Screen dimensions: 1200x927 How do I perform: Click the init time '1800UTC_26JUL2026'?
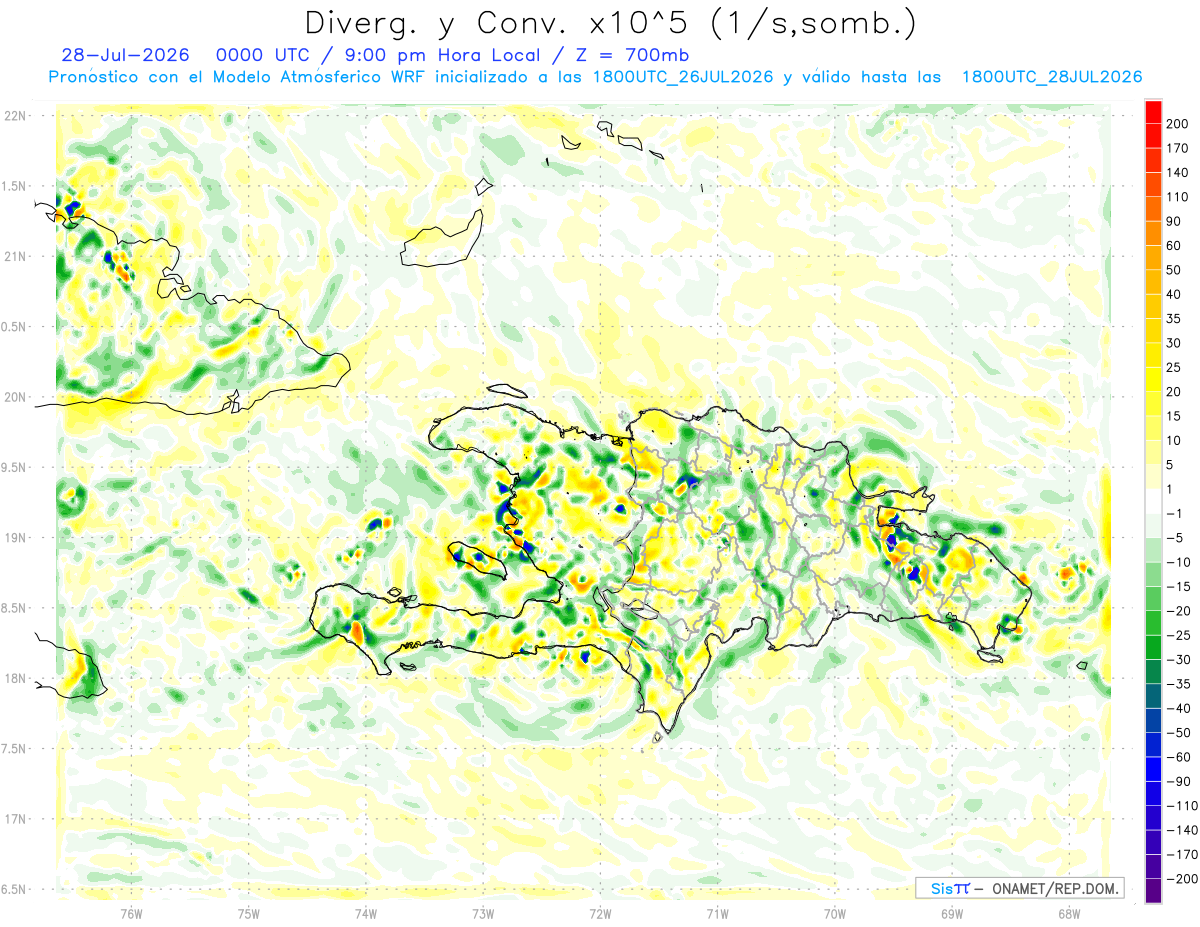[x=683, y=77]
